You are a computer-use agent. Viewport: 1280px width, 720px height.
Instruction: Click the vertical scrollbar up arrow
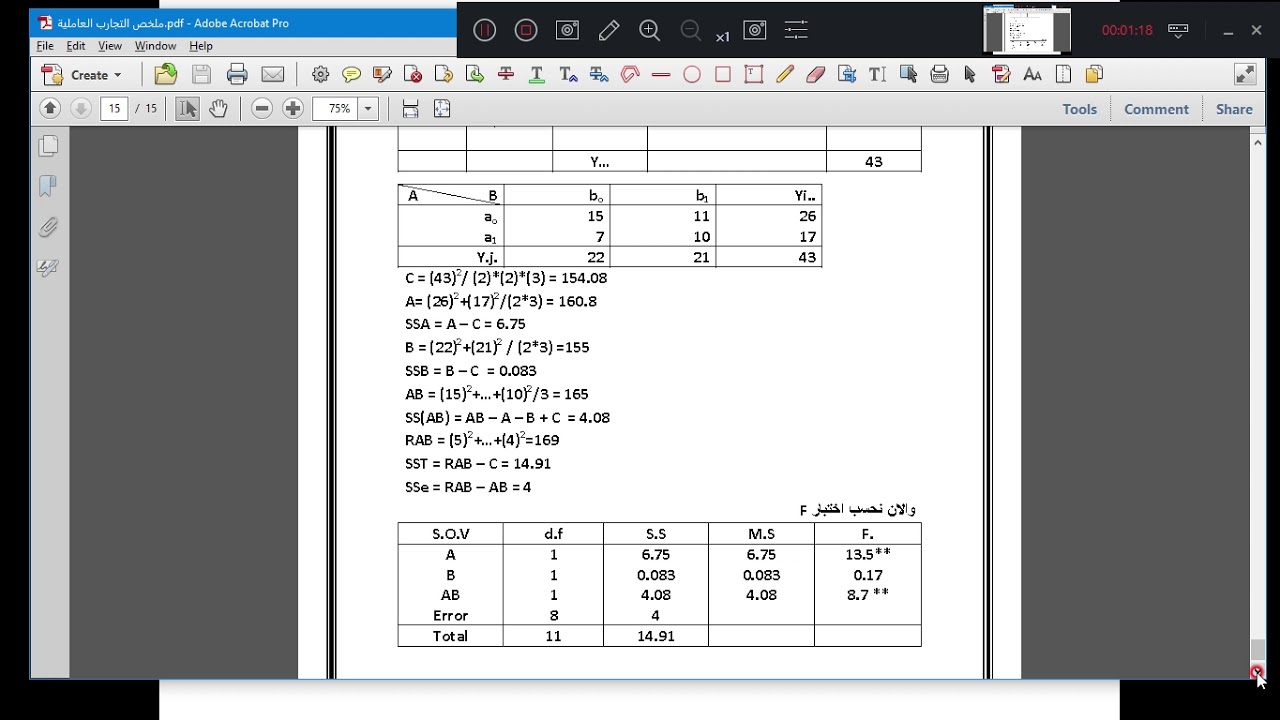pyautogui.click(x=1258, y=143)
